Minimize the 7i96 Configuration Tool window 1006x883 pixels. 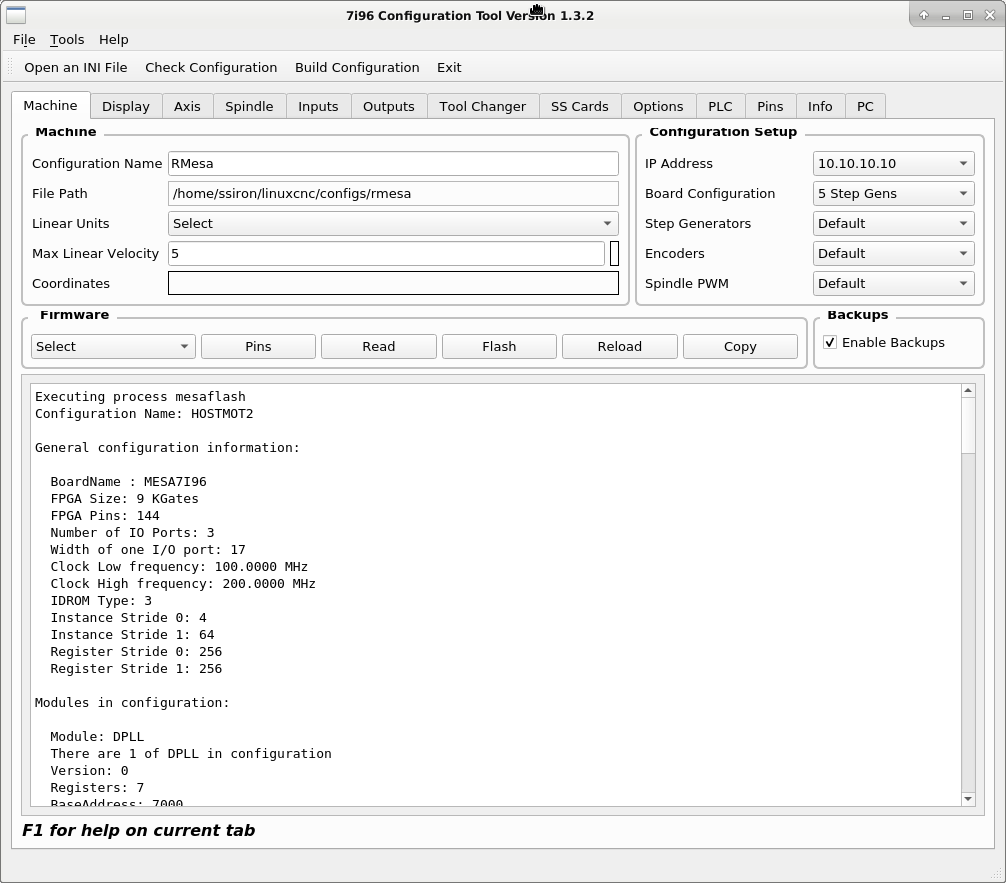946,15
